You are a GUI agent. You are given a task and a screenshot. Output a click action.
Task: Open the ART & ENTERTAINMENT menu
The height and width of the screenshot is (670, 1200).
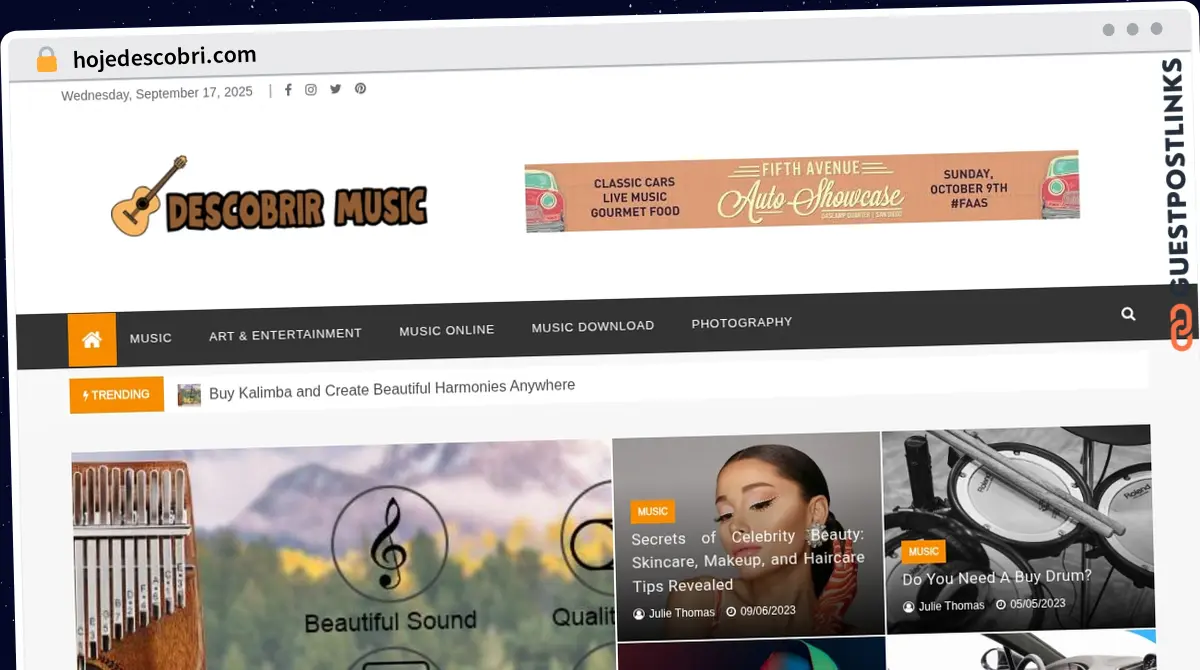click(x=285, y=333)
